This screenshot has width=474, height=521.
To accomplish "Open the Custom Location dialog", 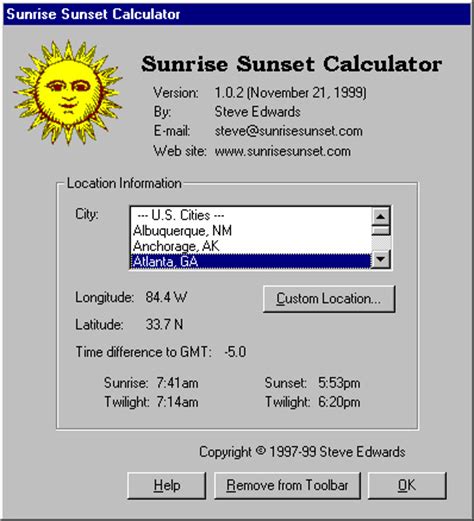I will pos(329,299).
